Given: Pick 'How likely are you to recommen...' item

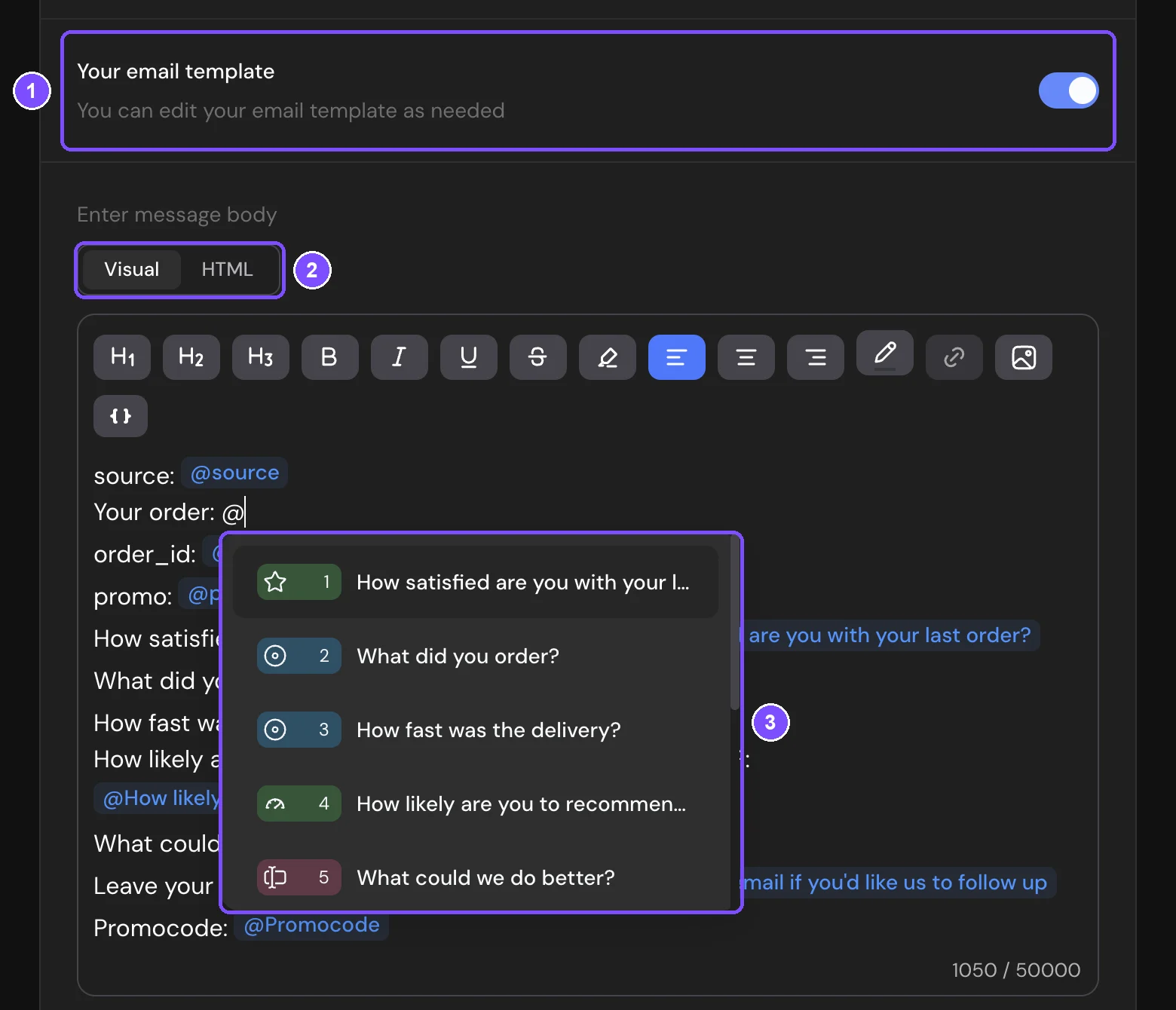Looking at the screenshot, I should 476,803.
